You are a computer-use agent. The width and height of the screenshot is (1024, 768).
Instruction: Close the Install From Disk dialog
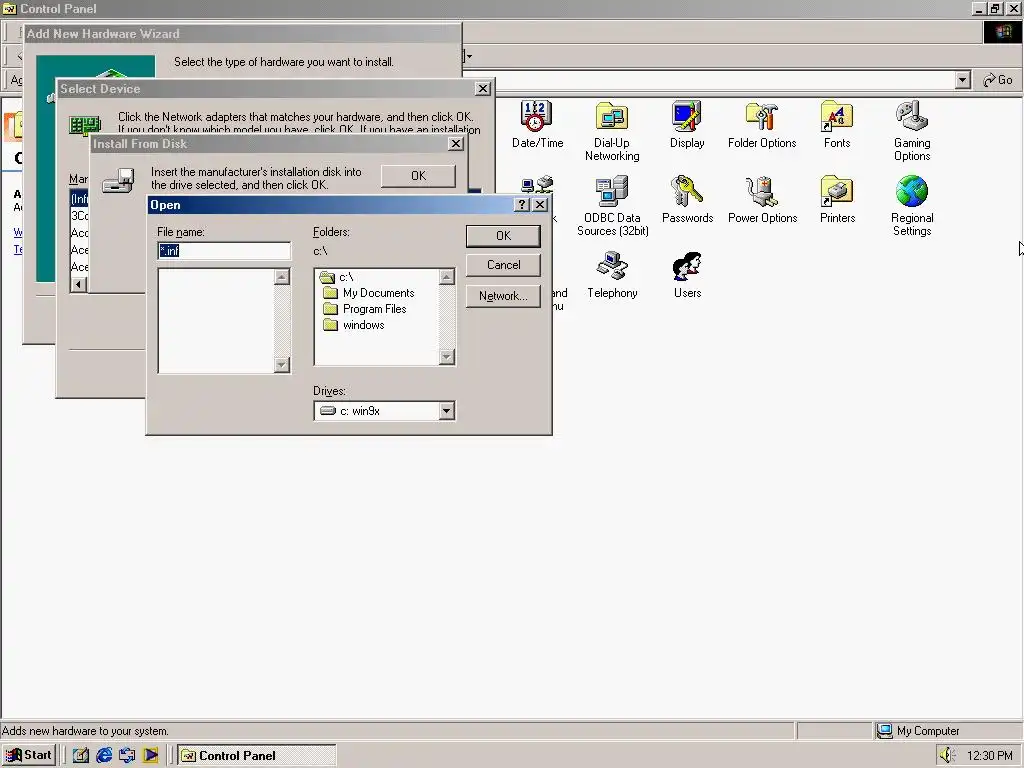[456, 144]
